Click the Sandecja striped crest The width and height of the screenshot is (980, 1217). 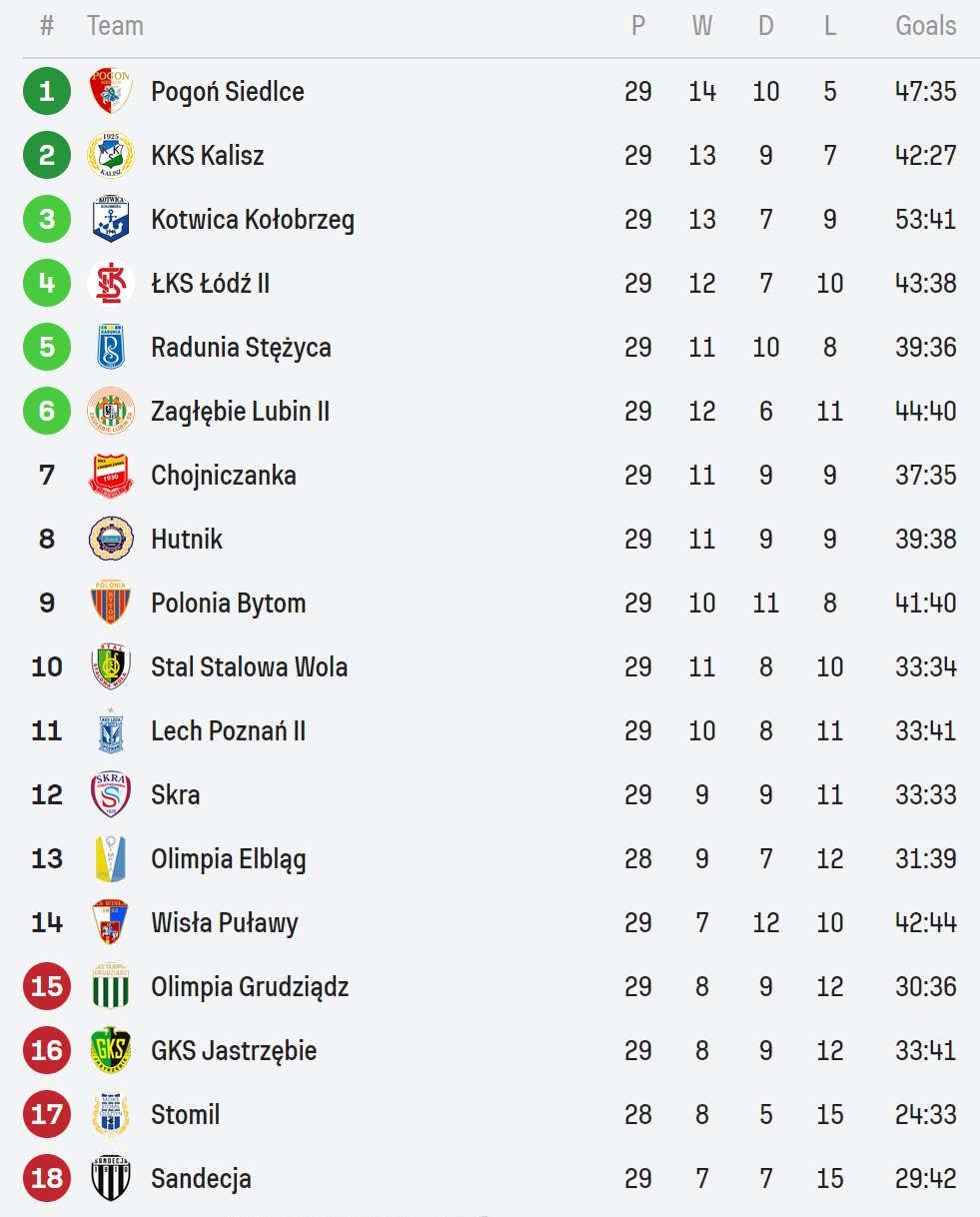click(110, 1178)
